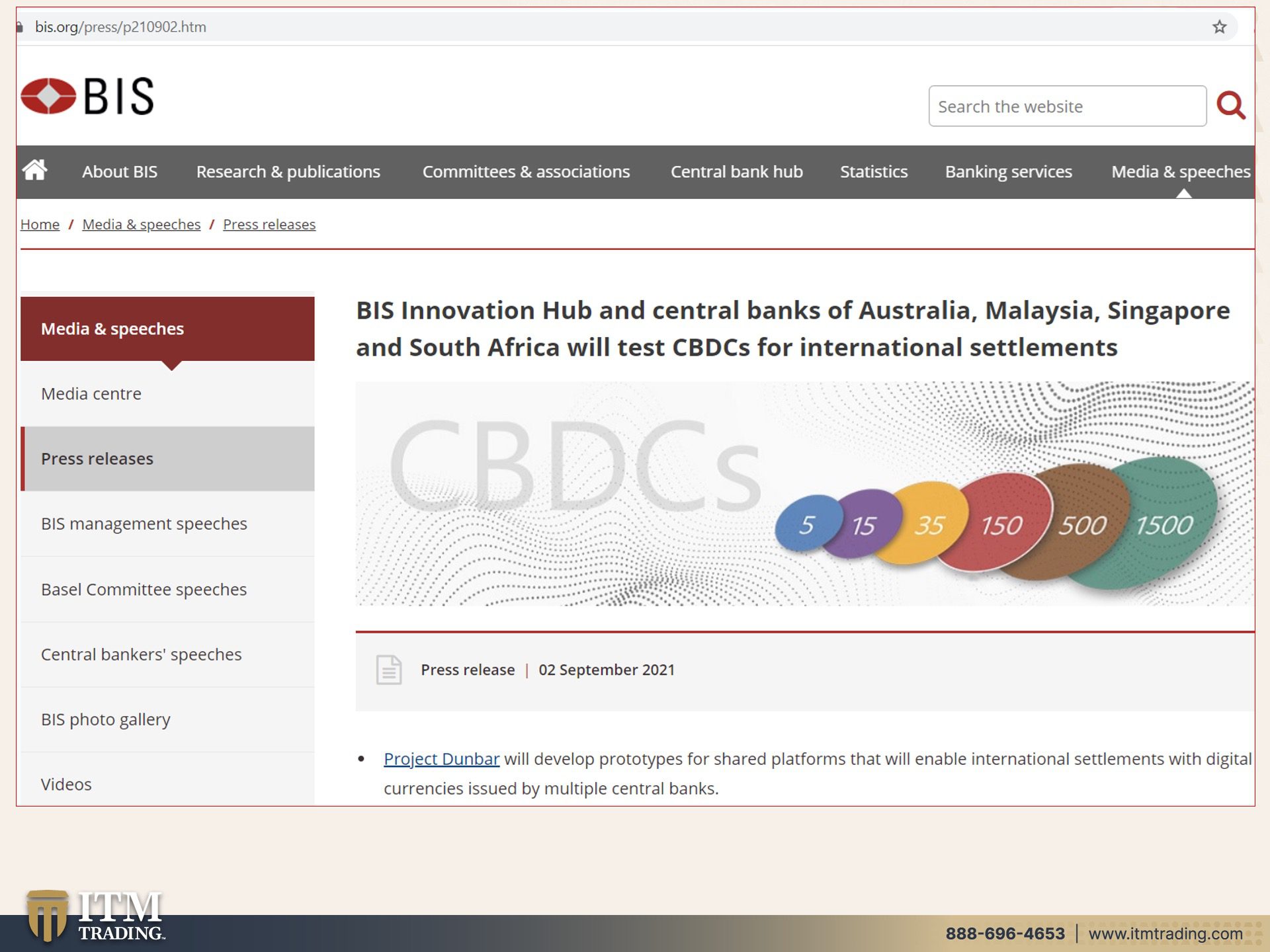Open Banking services menu
This screenshot has width=1270, height=952.
pyautogui.click(x=1008, y=172)
